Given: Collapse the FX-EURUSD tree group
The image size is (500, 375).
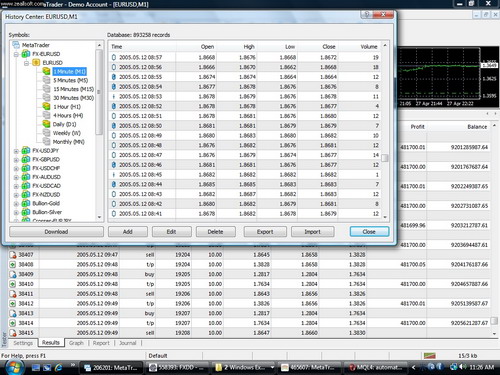Looking at the screenshot, I should click(16, 54).
